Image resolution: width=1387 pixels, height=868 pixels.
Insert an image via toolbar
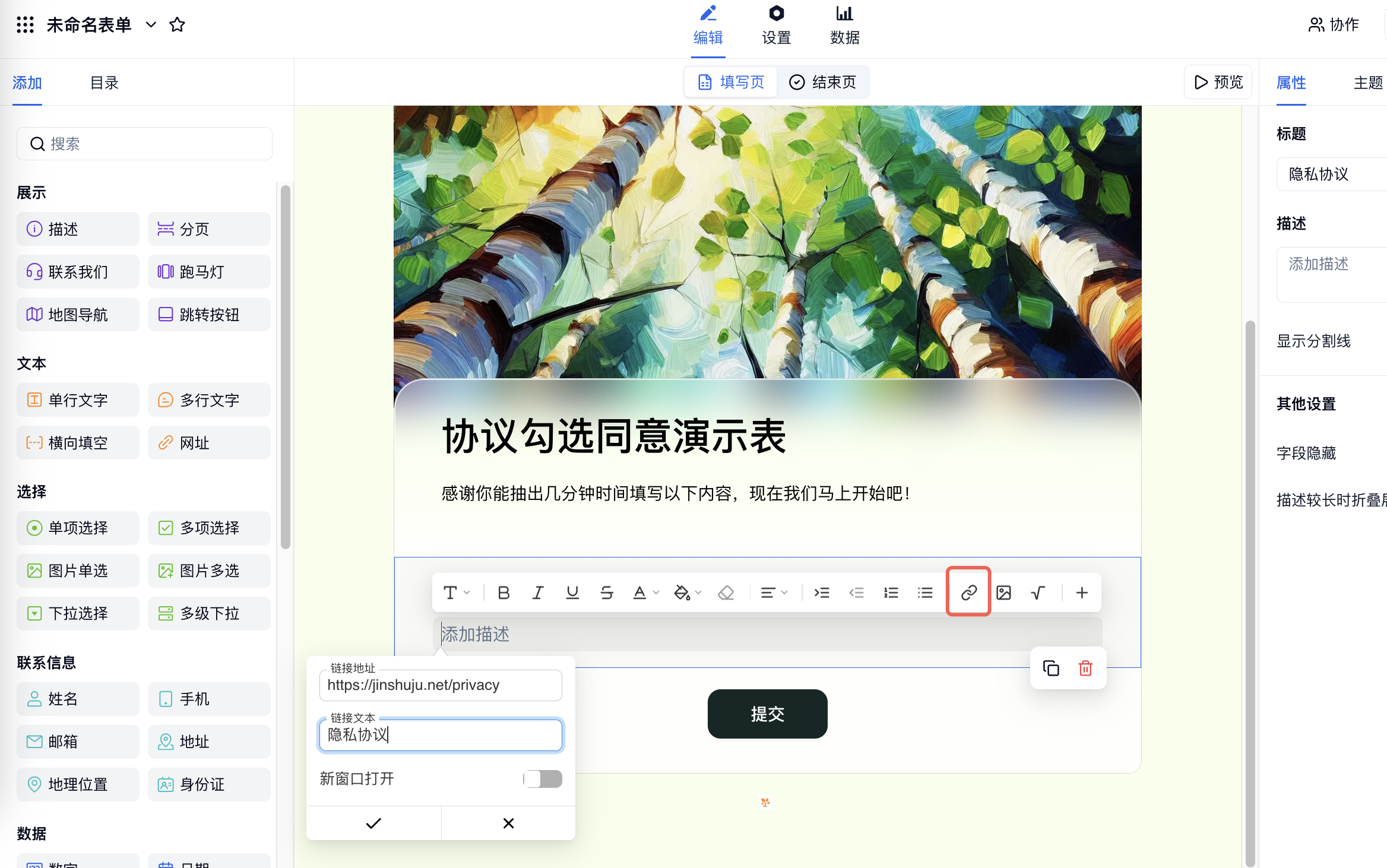tap(1003, 593)
